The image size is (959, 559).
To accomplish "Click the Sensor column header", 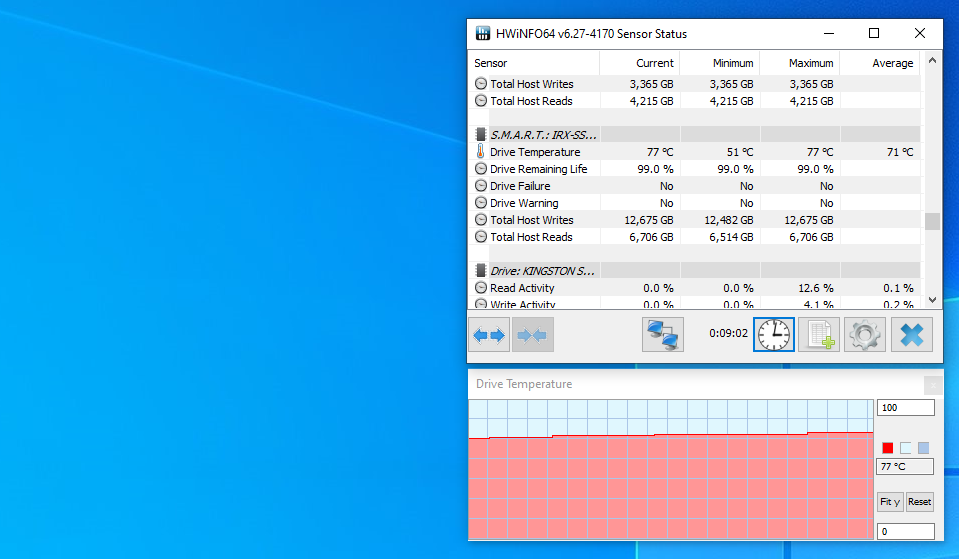I will (534, 63).
